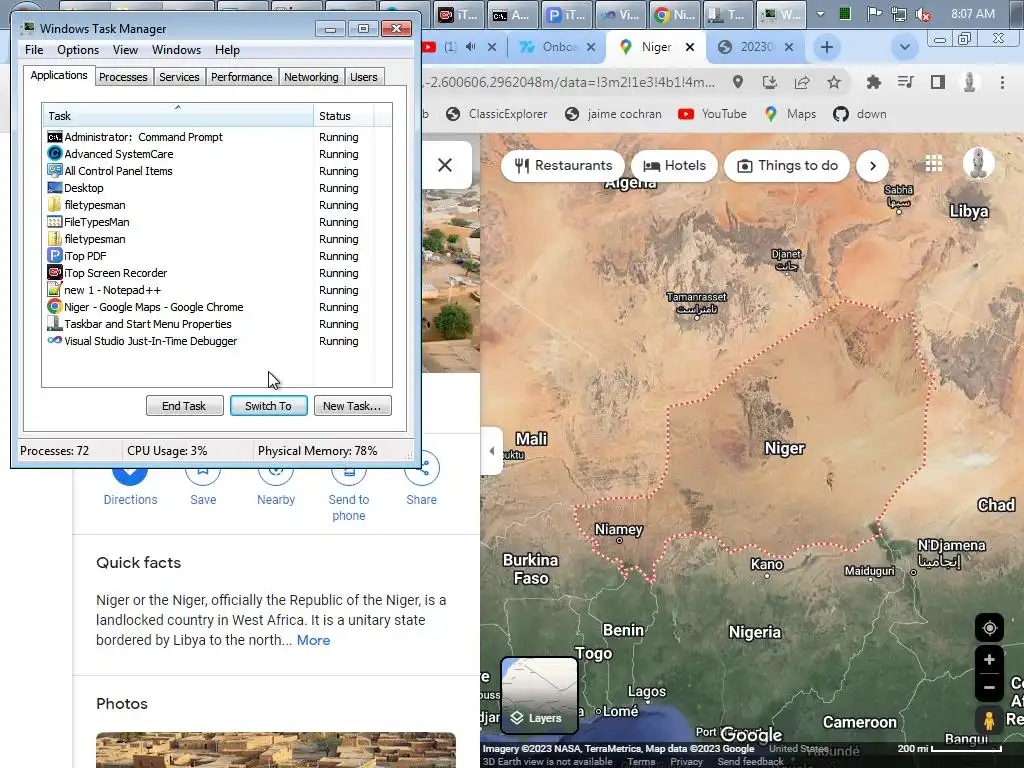Switch to the Services tab

tap(179, 77)
